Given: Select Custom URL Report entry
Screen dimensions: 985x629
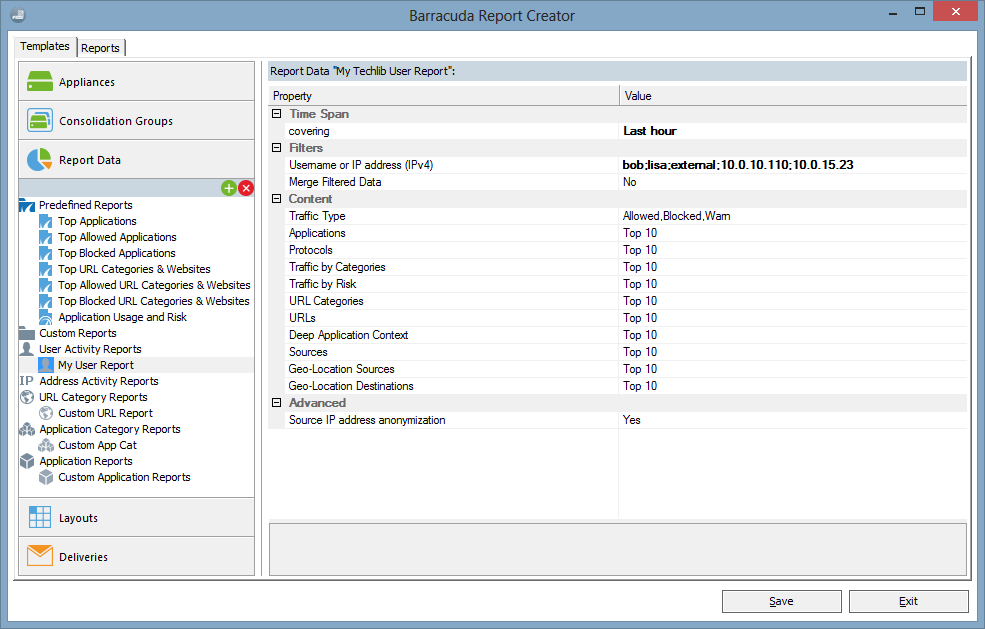Looking at the screenshot, I should 106,413.
